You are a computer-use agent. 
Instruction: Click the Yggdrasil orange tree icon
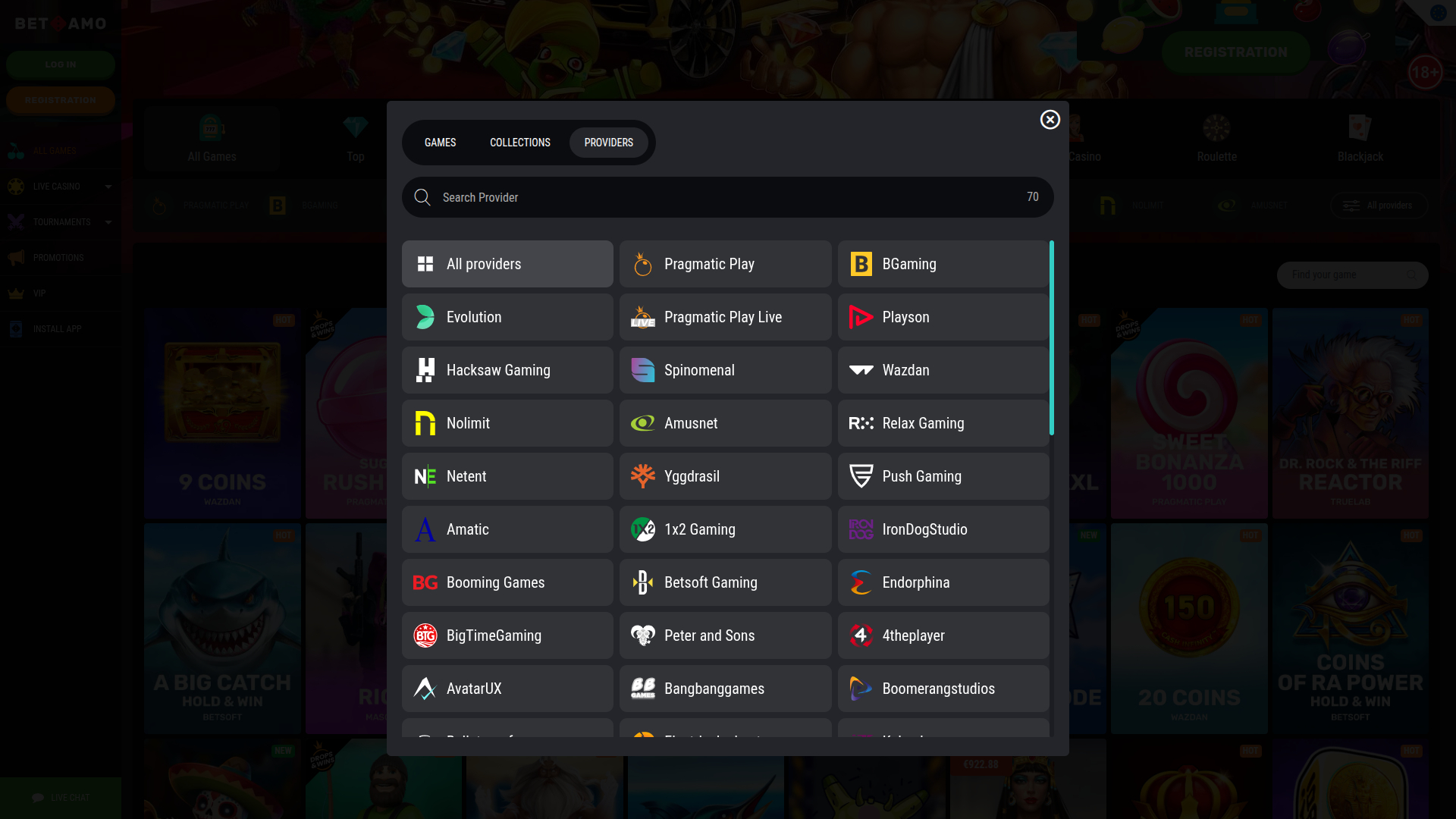click(642, 476)
